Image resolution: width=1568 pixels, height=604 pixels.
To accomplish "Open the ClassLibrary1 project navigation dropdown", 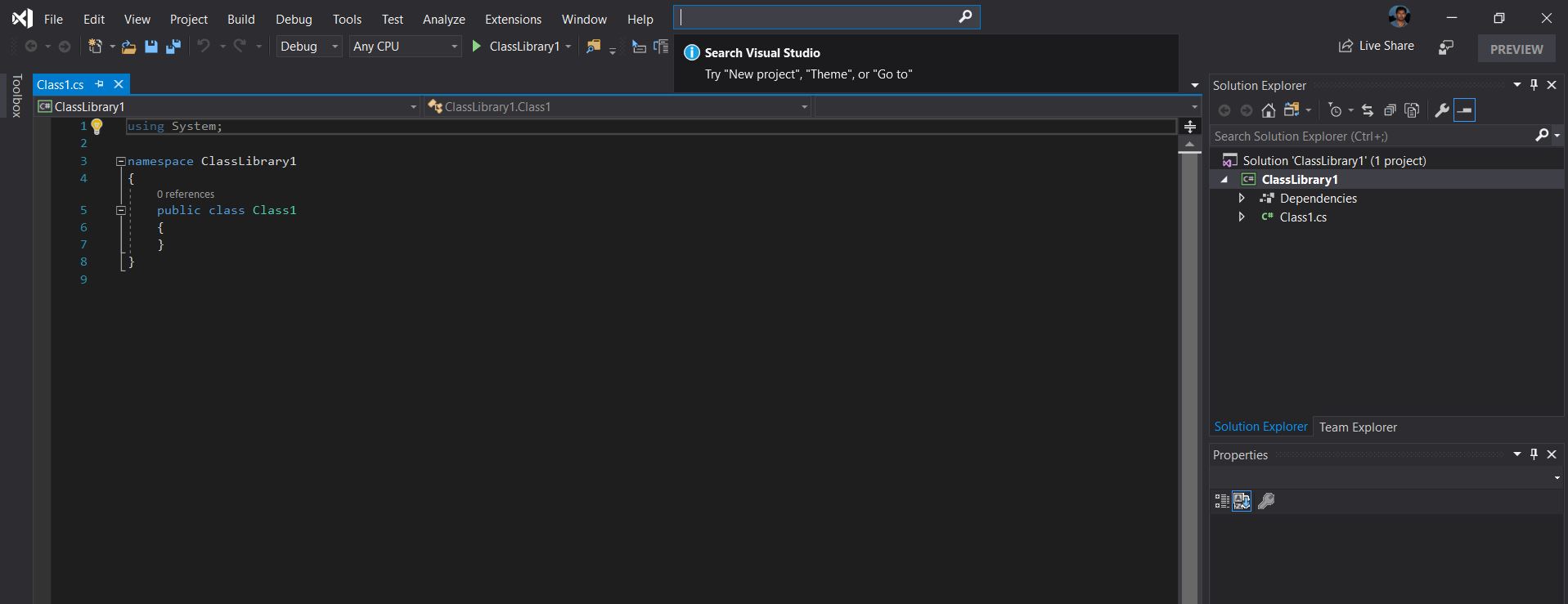I will [227, 107].
